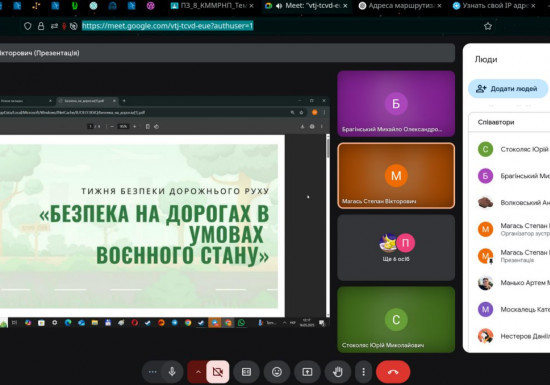This screenshot has width=550, height=385.
Task: Open pinned tab with pink circle icon
Action: click(x=150, y=5)
